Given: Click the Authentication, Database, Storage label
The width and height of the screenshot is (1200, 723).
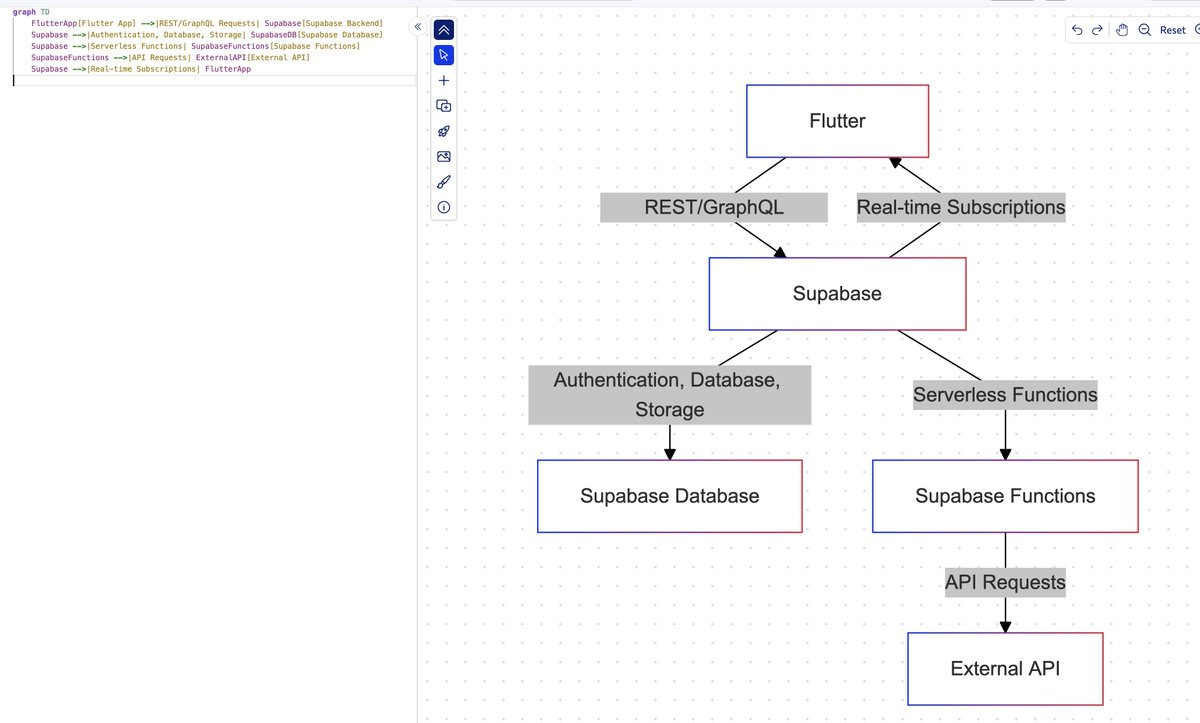Looking at the screenshot, I should (x=670, y=395).
